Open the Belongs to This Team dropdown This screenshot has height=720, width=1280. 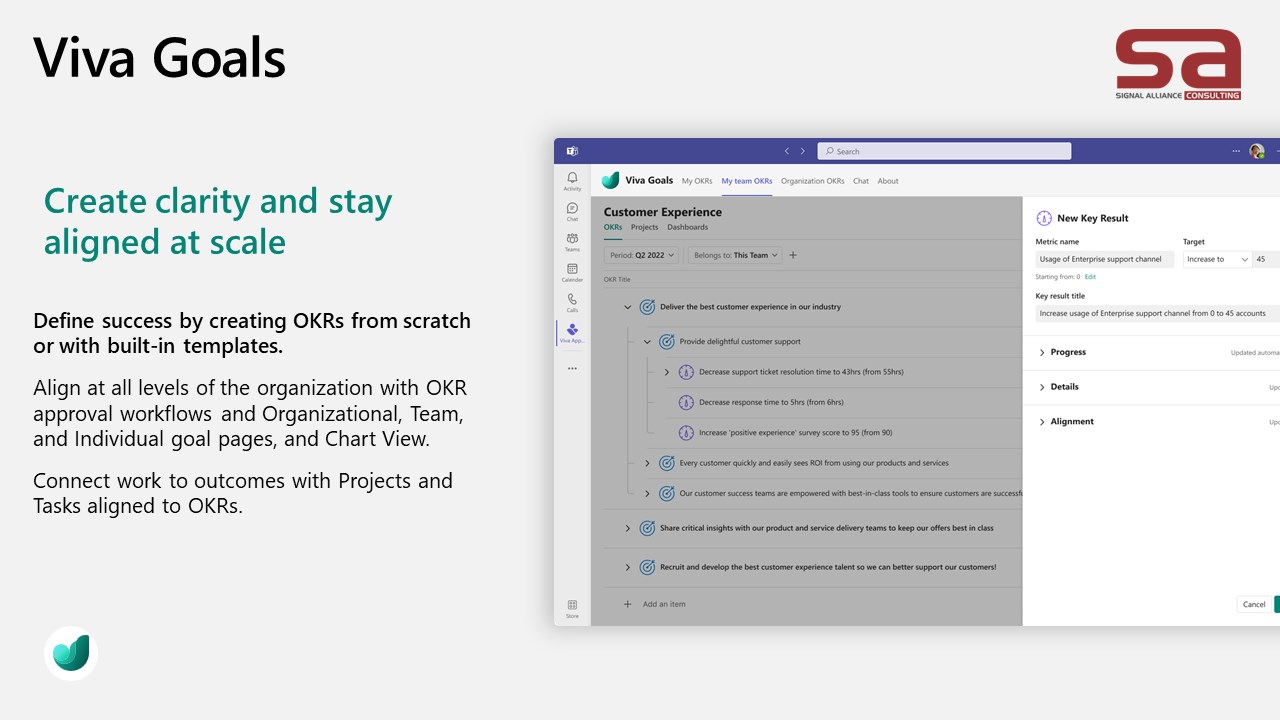point(735,255)
